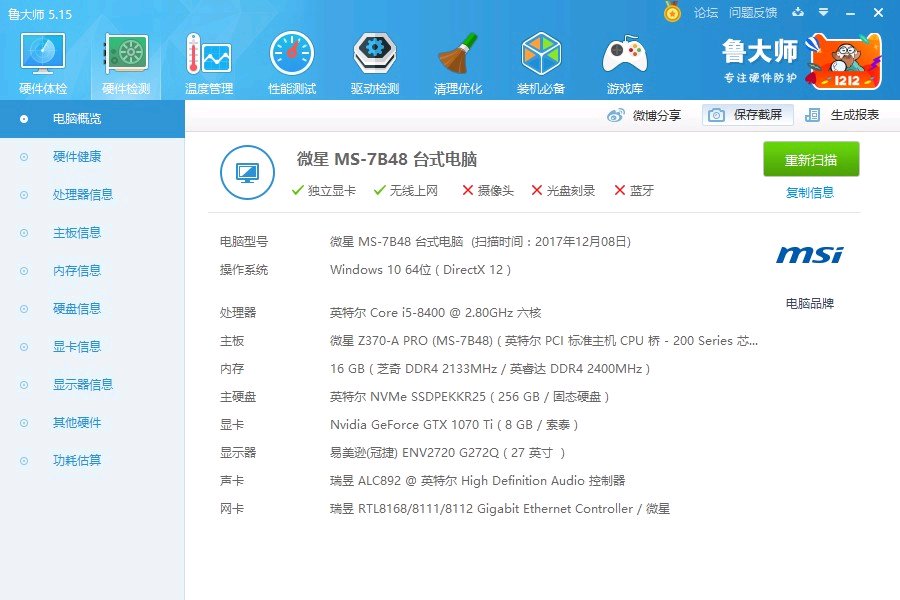Click the skin/theme download icon in title bar
Screen dimensions: 900x600
(798, 12)
